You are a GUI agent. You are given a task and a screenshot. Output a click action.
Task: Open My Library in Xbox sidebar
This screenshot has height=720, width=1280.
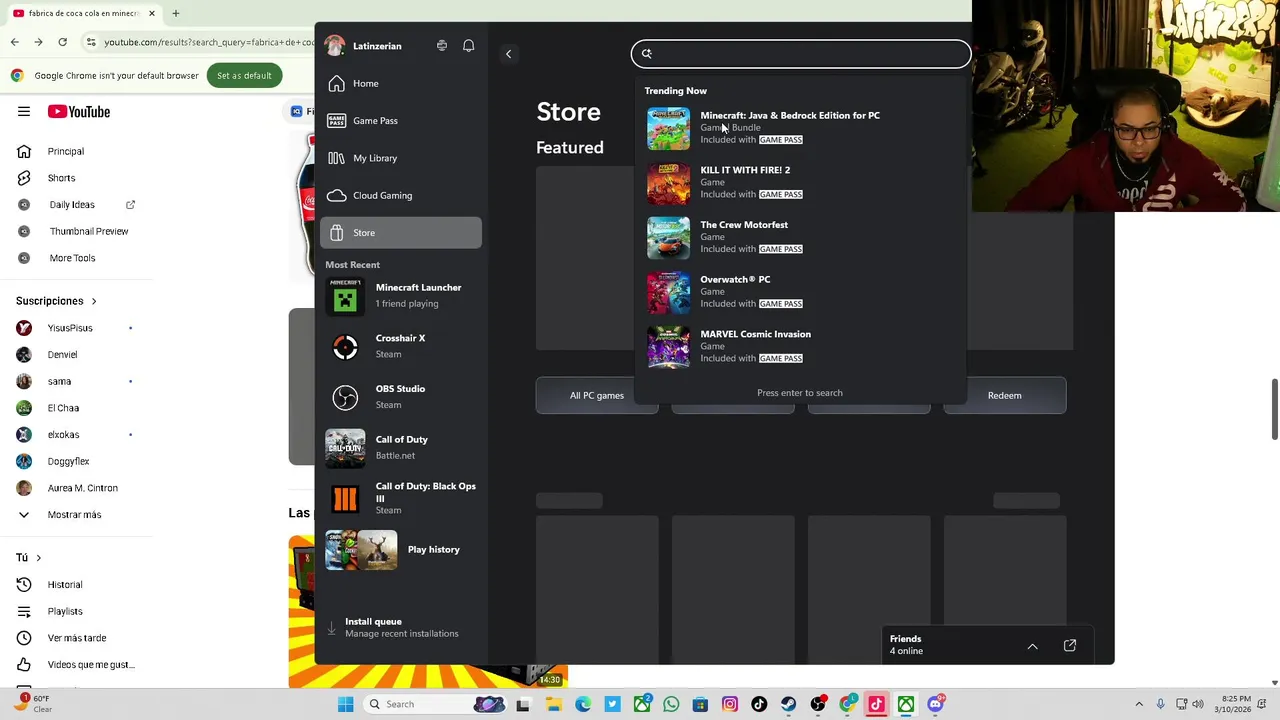coord(400,158)
